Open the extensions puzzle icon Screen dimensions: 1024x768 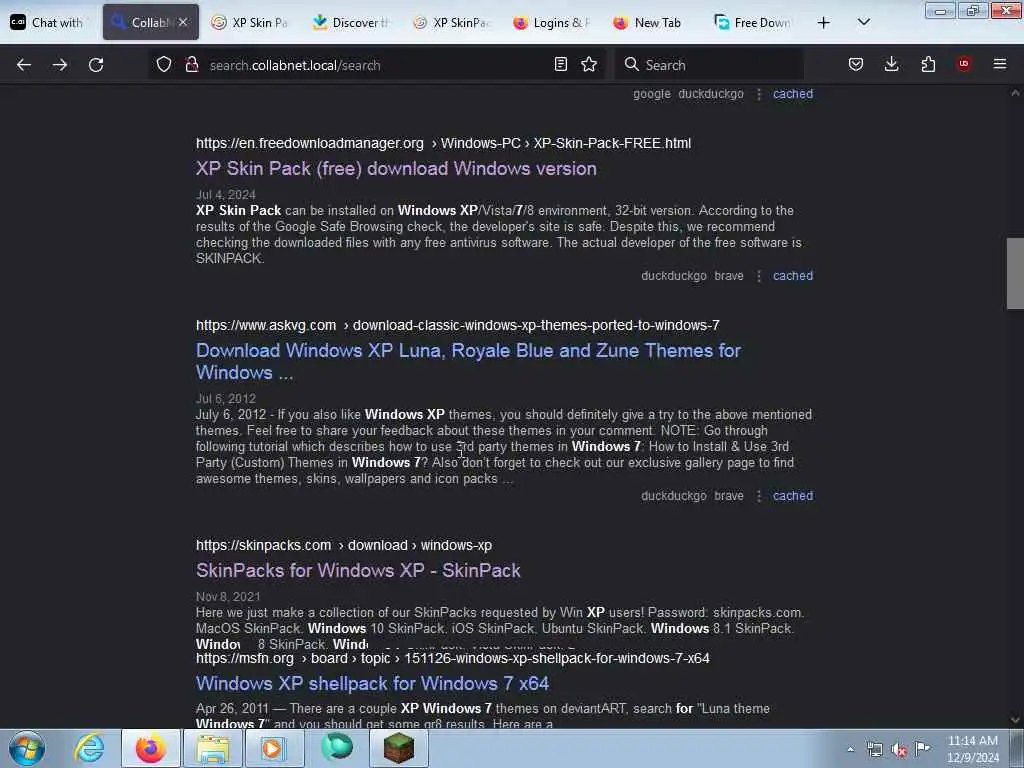point(928,64)
